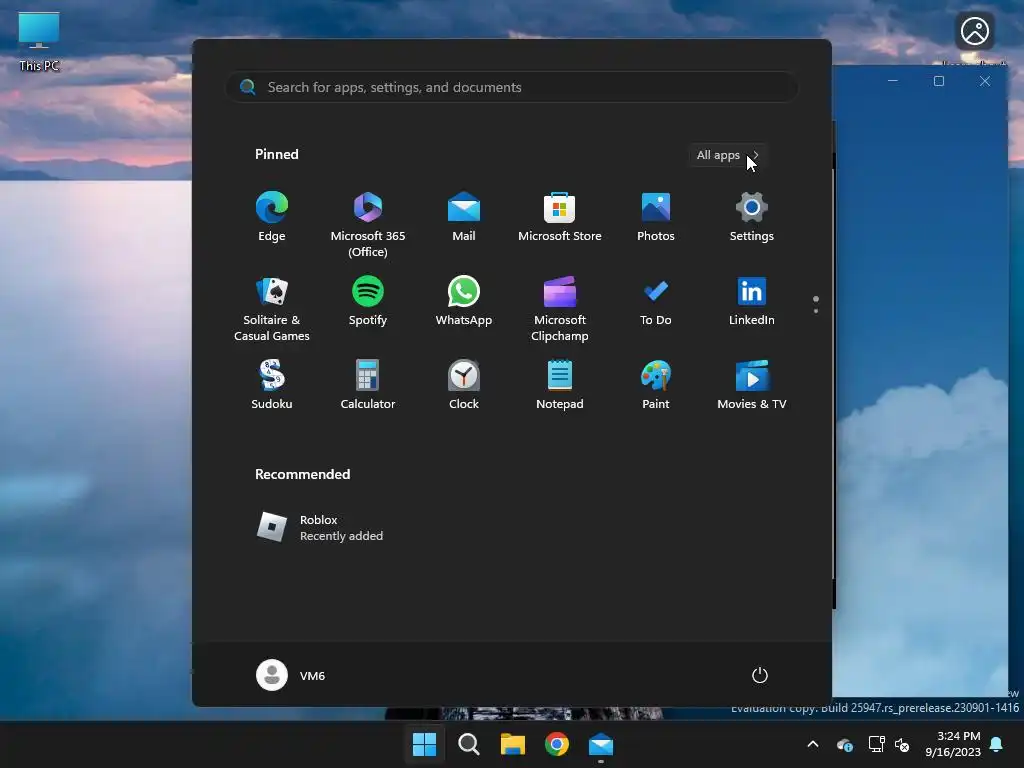The width and height of the screenshot is (1024, 768).
Task: Launch the Paint app
Action: tap(656, 385)
